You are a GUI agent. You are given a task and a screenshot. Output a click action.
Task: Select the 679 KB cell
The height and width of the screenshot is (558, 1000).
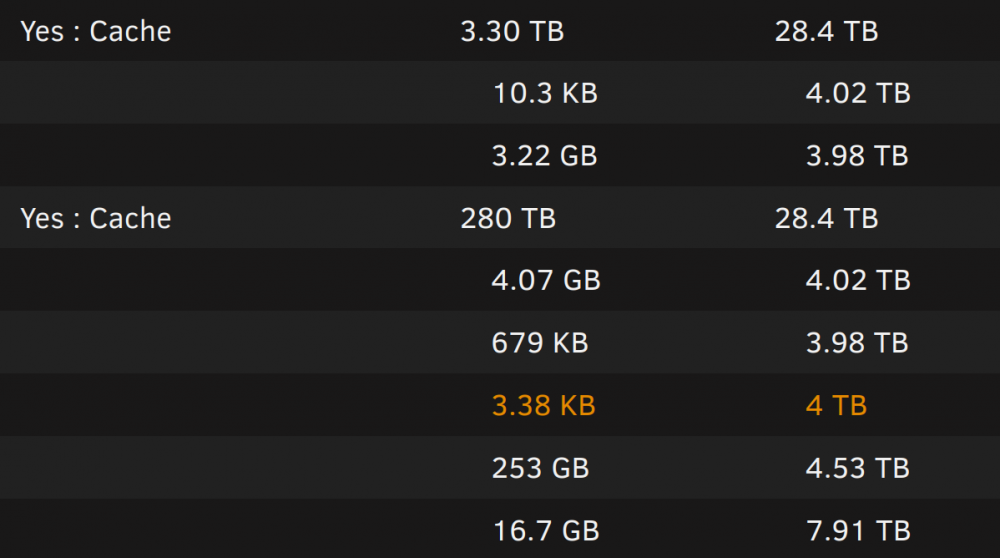(x=540, y=342)
